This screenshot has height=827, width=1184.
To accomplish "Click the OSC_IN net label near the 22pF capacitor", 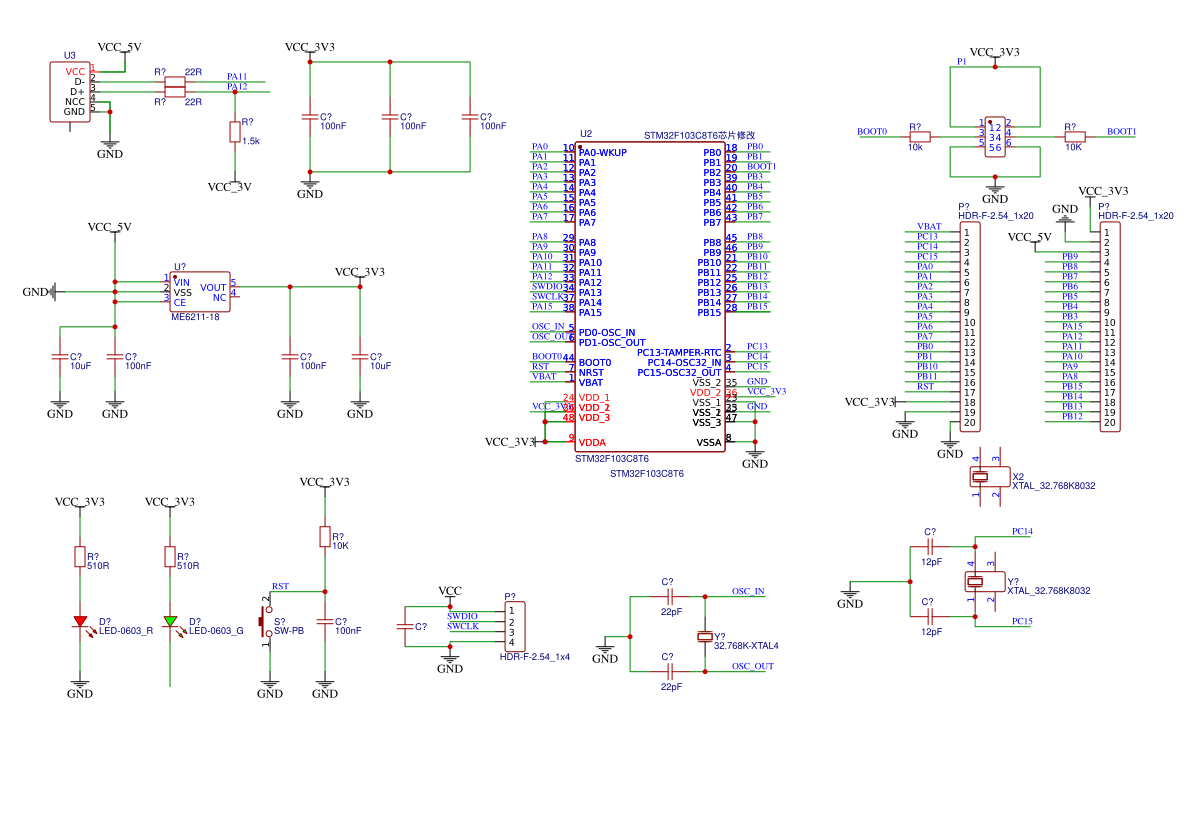I will 748,591.
